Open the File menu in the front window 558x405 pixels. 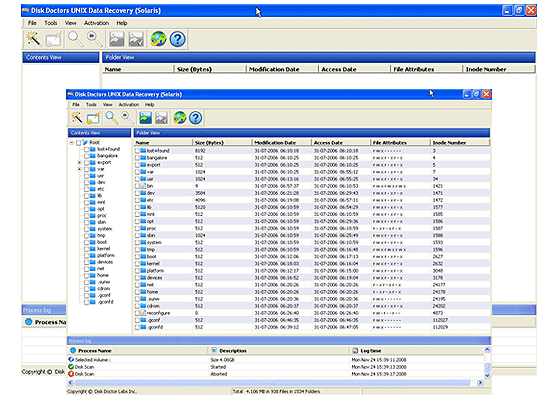(x=76, y=105)
